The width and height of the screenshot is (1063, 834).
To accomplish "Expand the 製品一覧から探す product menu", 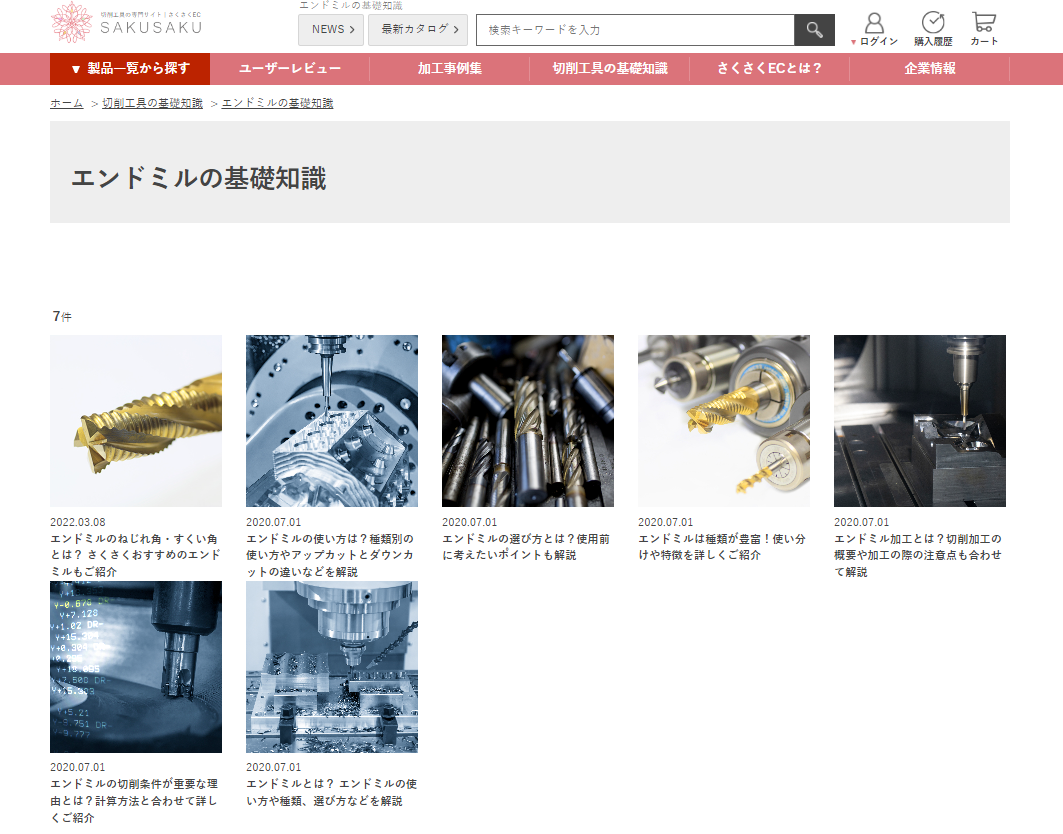I will click(130, 69).
